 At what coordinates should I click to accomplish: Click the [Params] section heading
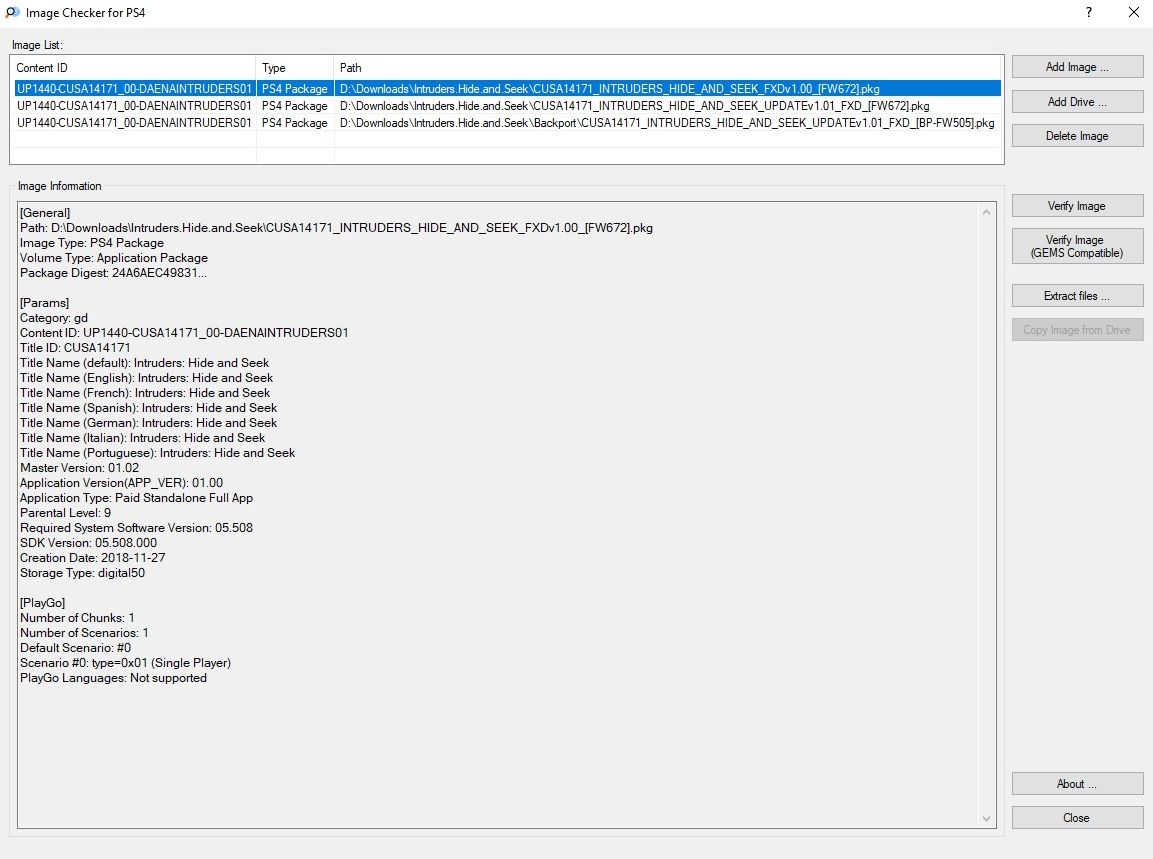click(x=45, y=303)
